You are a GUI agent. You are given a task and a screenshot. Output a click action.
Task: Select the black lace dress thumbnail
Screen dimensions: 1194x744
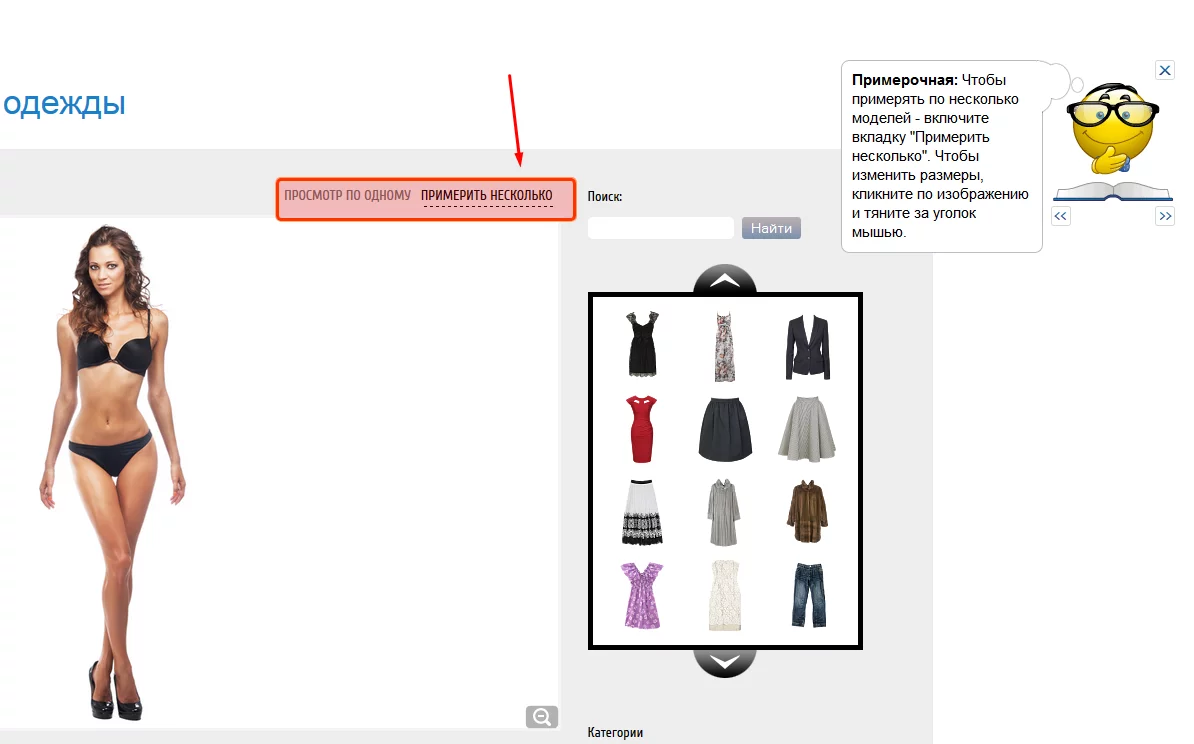click(x=642, y=344)
